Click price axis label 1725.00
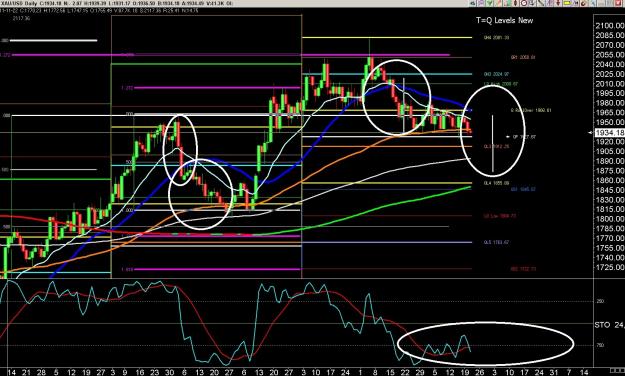625x376 pixels. [x=610, y=267]
